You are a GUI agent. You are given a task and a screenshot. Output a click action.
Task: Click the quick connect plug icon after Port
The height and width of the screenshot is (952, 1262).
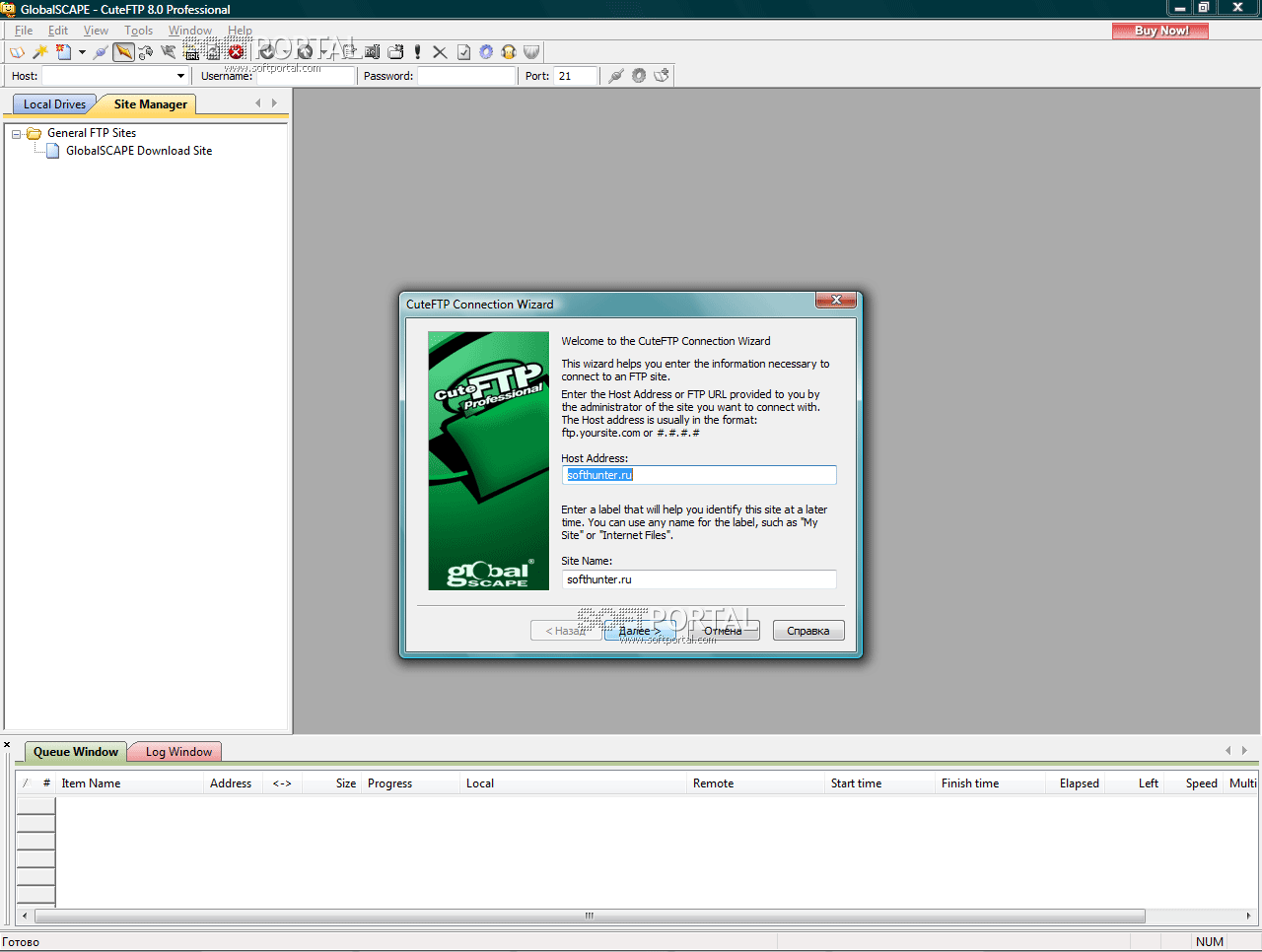point(616,76)
